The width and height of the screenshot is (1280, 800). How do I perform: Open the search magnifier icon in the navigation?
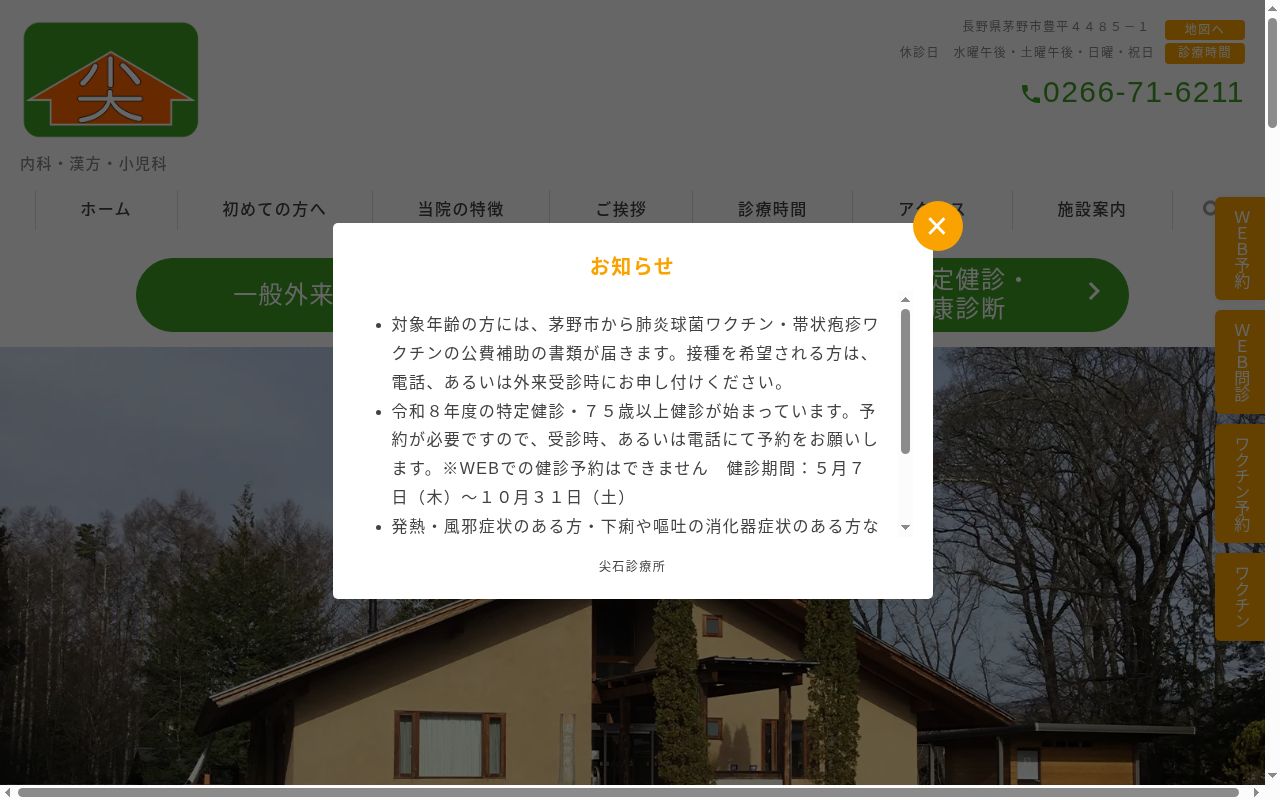[x=1210, y=209]
